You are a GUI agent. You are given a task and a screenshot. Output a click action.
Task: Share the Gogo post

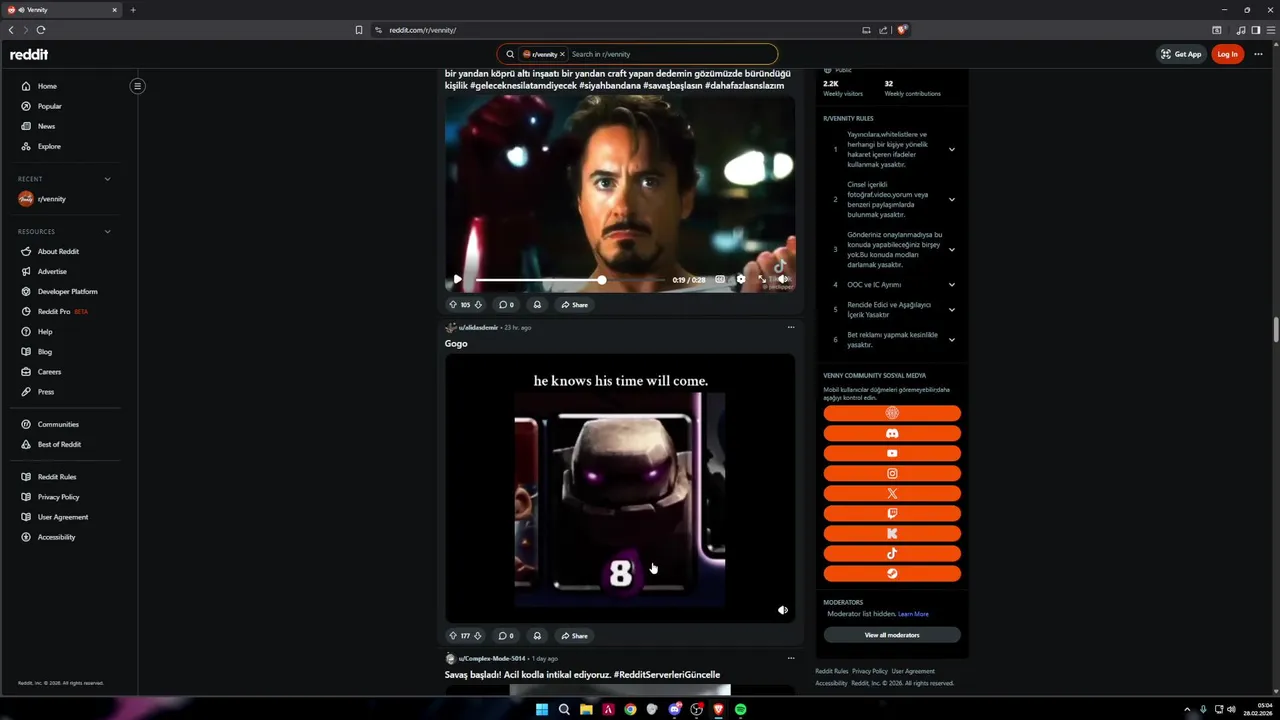coord(574,635)
